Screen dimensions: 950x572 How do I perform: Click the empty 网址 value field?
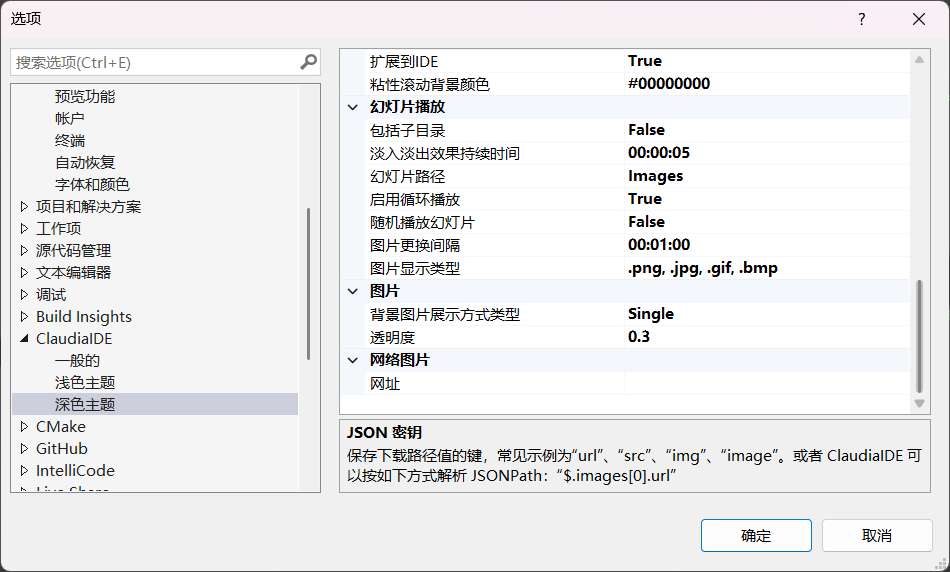pos(766,384)
